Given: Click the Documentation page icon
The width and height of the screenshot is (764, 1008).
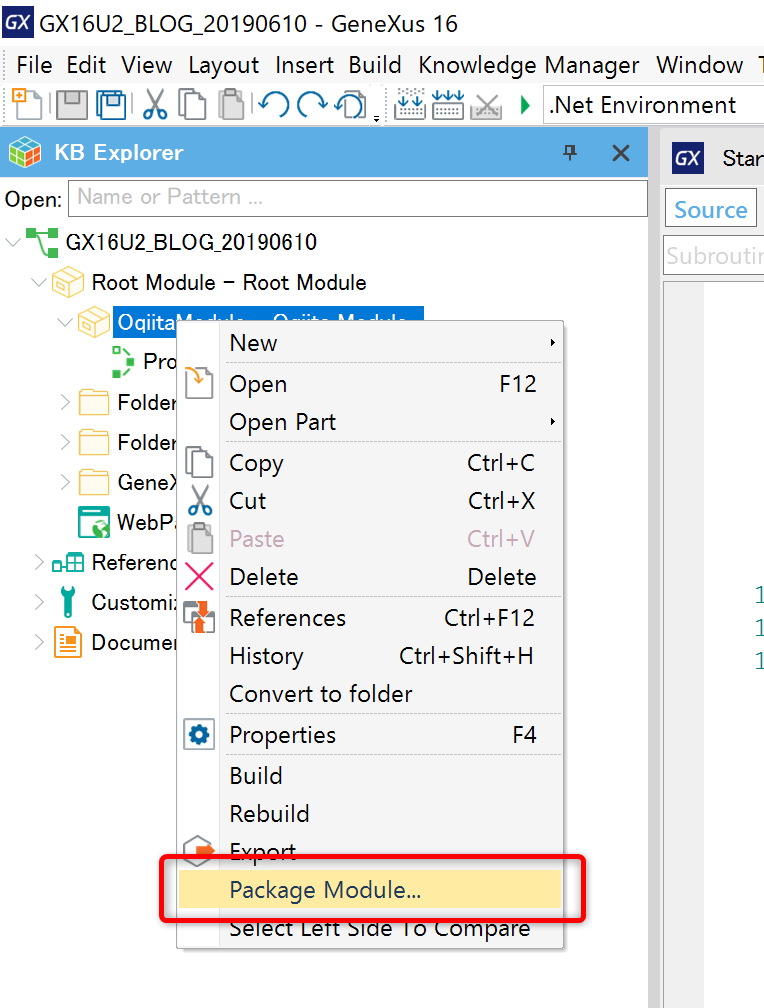Looking at the screenshot, I should [x=68, y=642].
